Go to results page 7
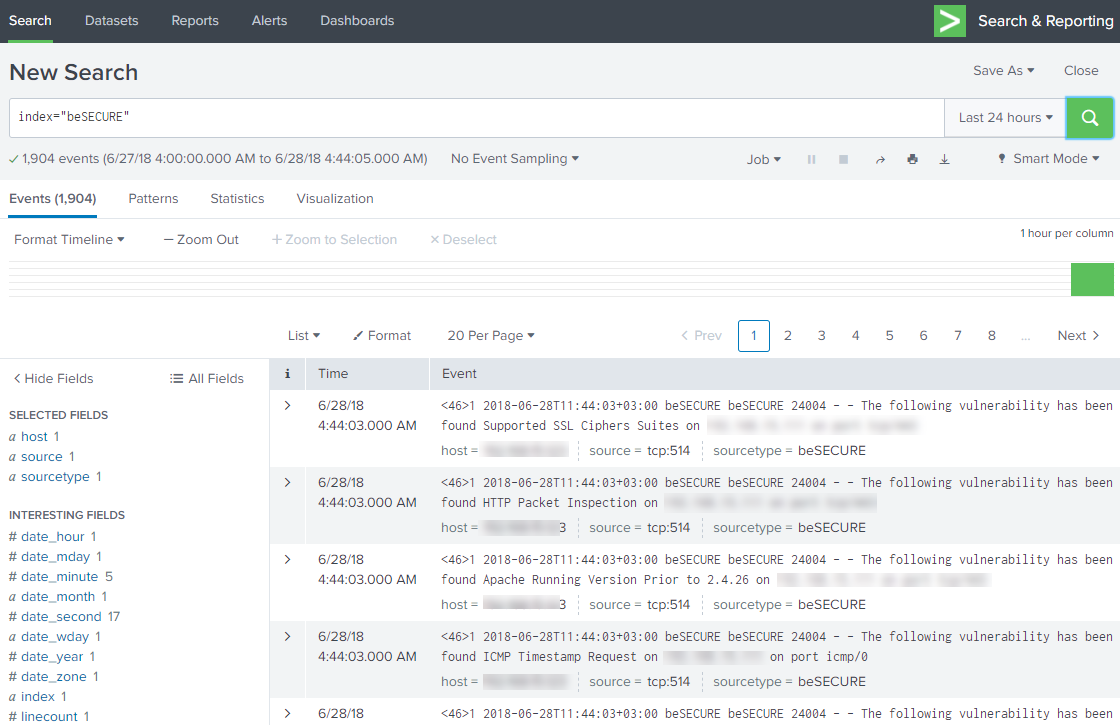Viewport: 1120px width, 725px height. click(x=958, y=336)
